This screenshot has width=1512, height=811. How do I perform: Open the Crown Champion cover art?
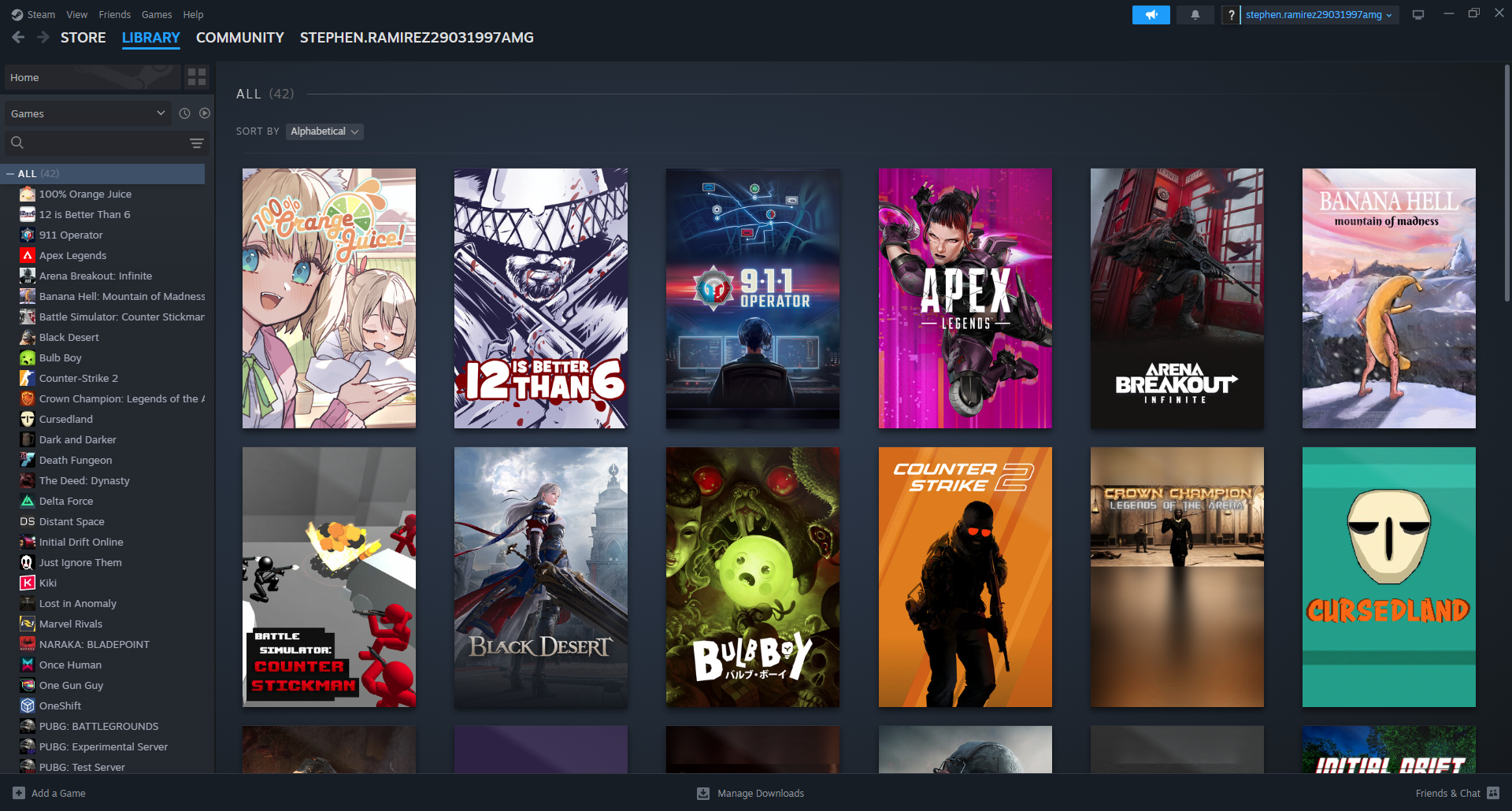pos(1177,577)
